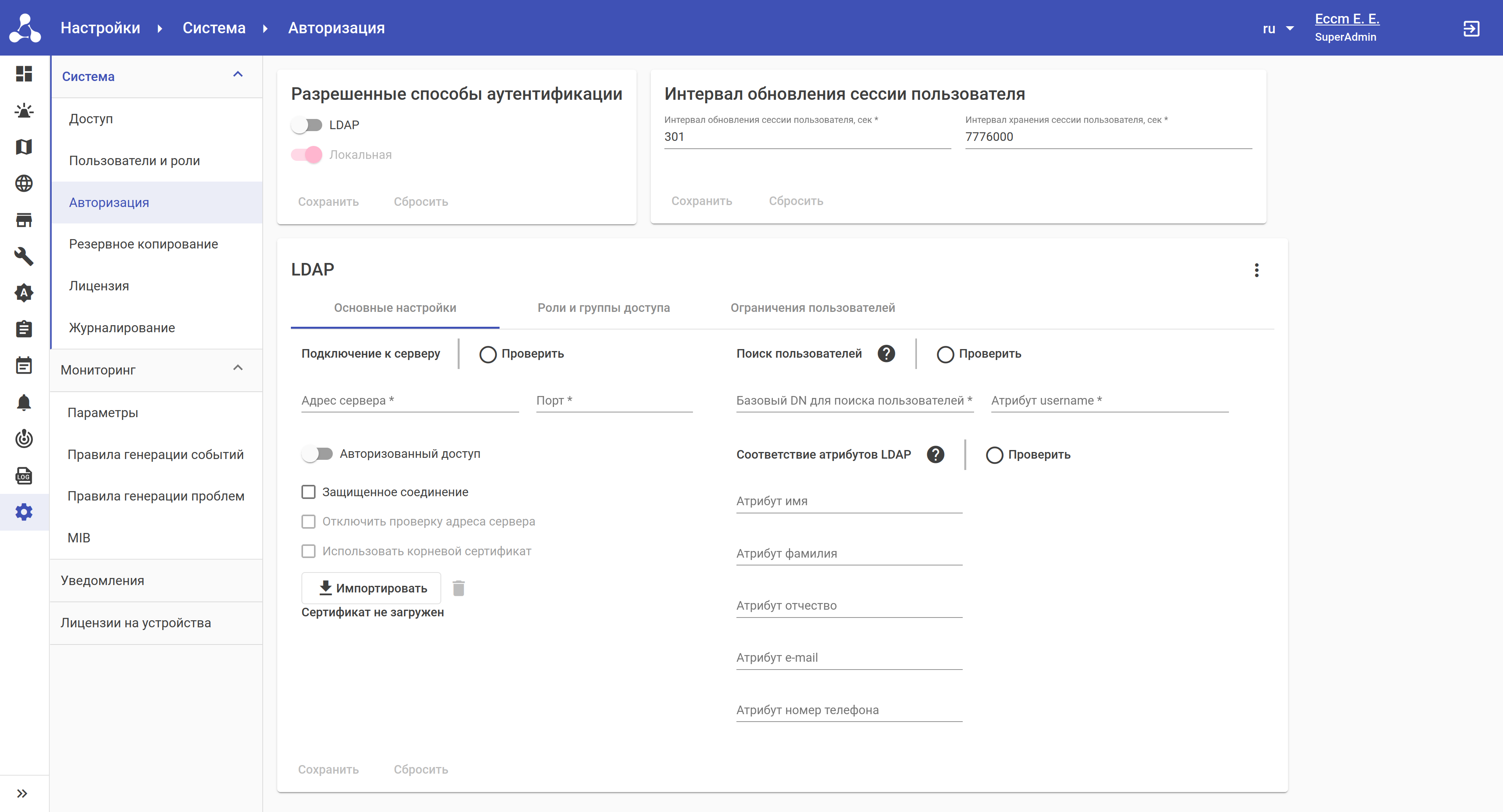This screenshot has height=812, width=1503.
Task: Click Проверить next to Подключение к серверу
Action: click(x=521, y=353)
